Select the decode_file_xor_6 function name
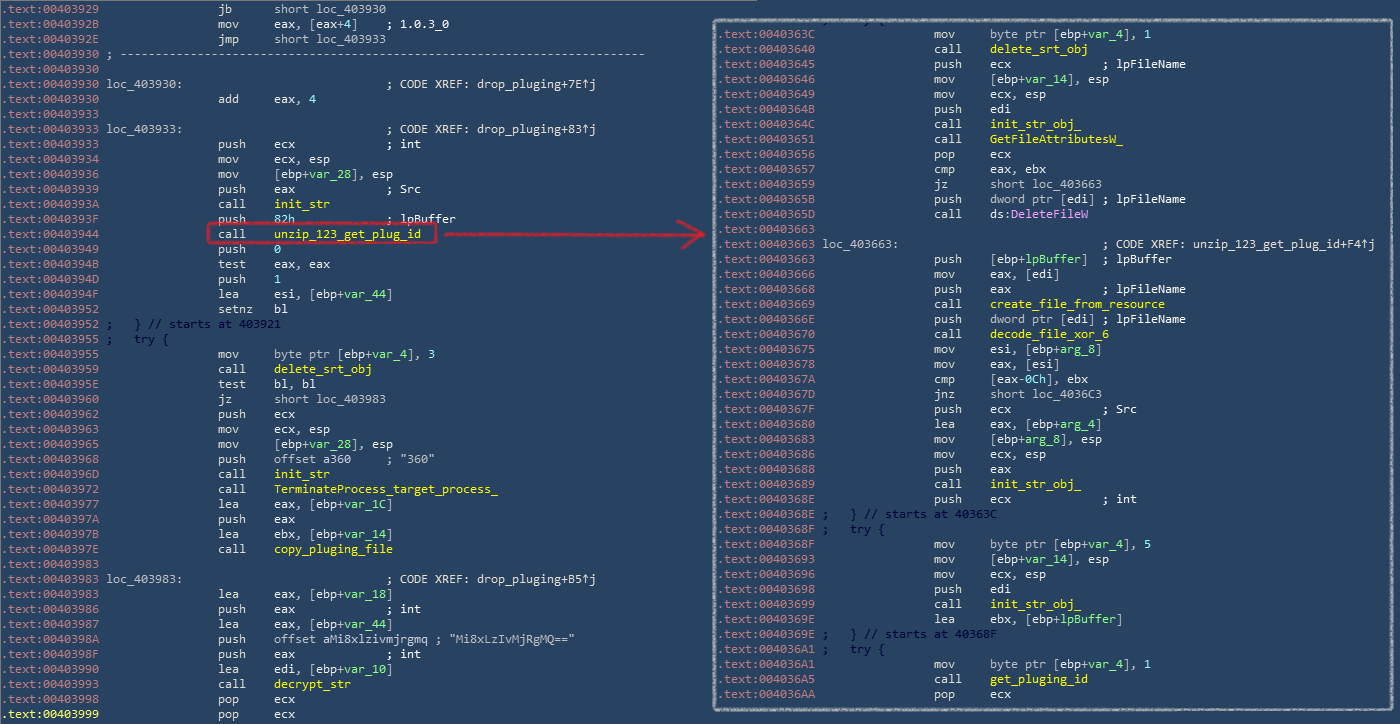Viewport: 1400px width, 724px height. pos(1049,334)
